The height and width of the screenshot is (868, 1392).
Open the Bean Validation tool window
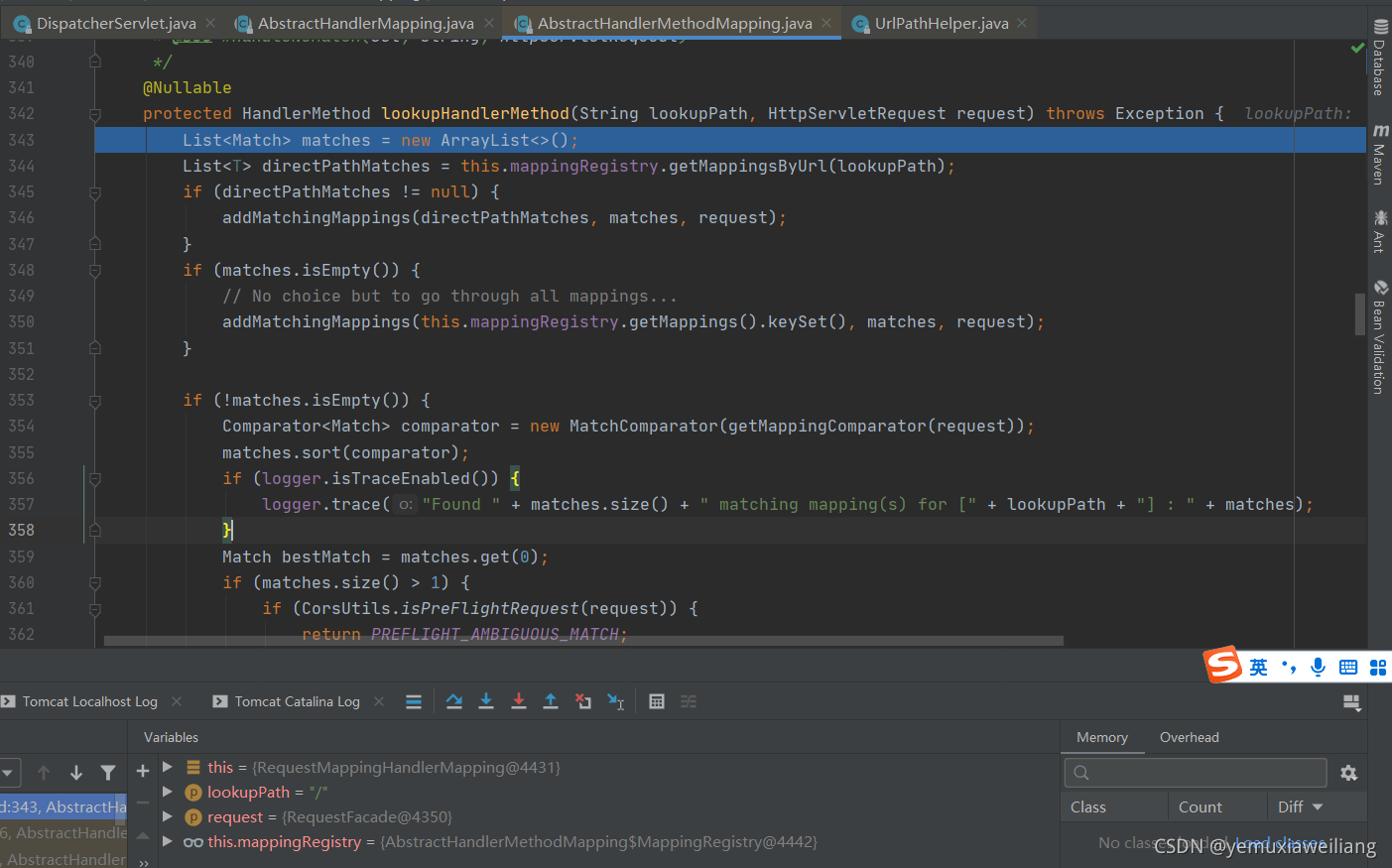[x=1380, y=337]
